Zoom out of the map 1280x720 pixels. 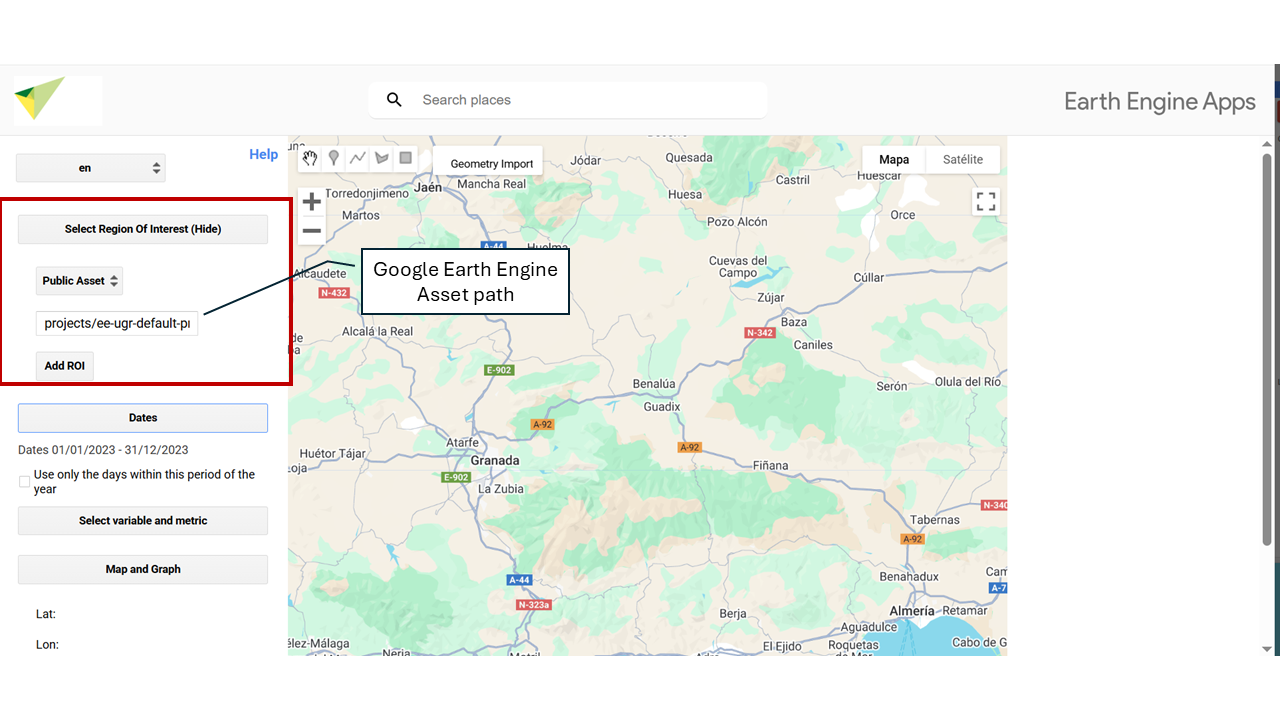pyautogui.click(x=312, y=231)
